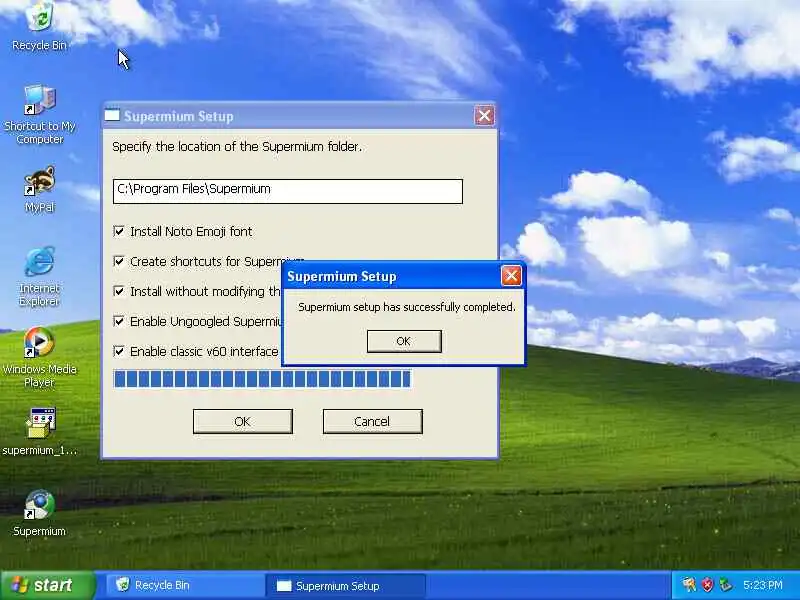Toggle Install Noto Emoji font checkbox
The width and height of the screenshot is (800, 600).
(x=119, y=231)
